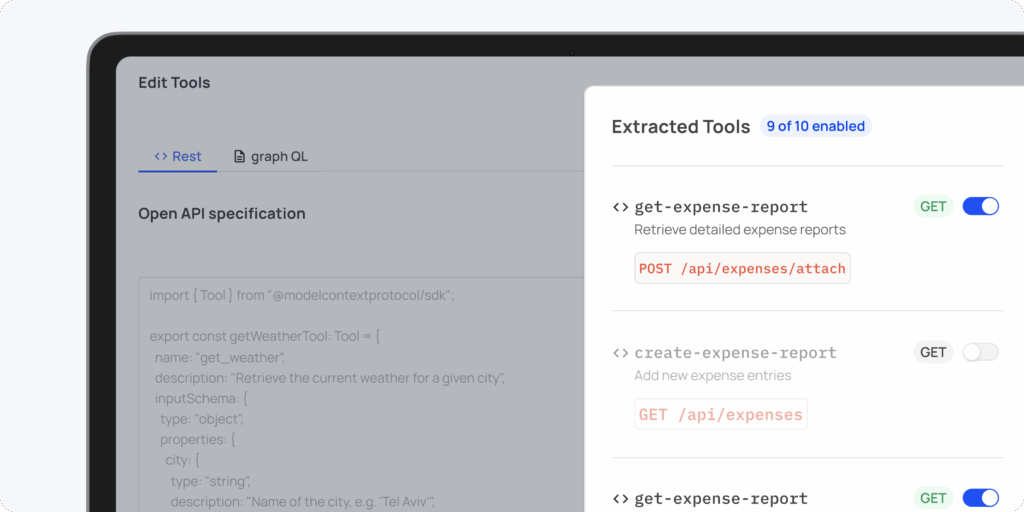The width and height of the screenshot is (1024, 512).
Task: Click the code icon of the partially visible get-expense-report
Action: coord(620,498)
